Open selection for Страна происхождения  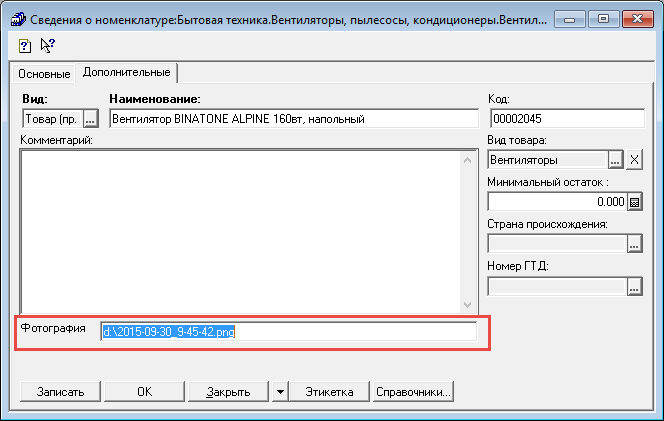pos(633,244)
